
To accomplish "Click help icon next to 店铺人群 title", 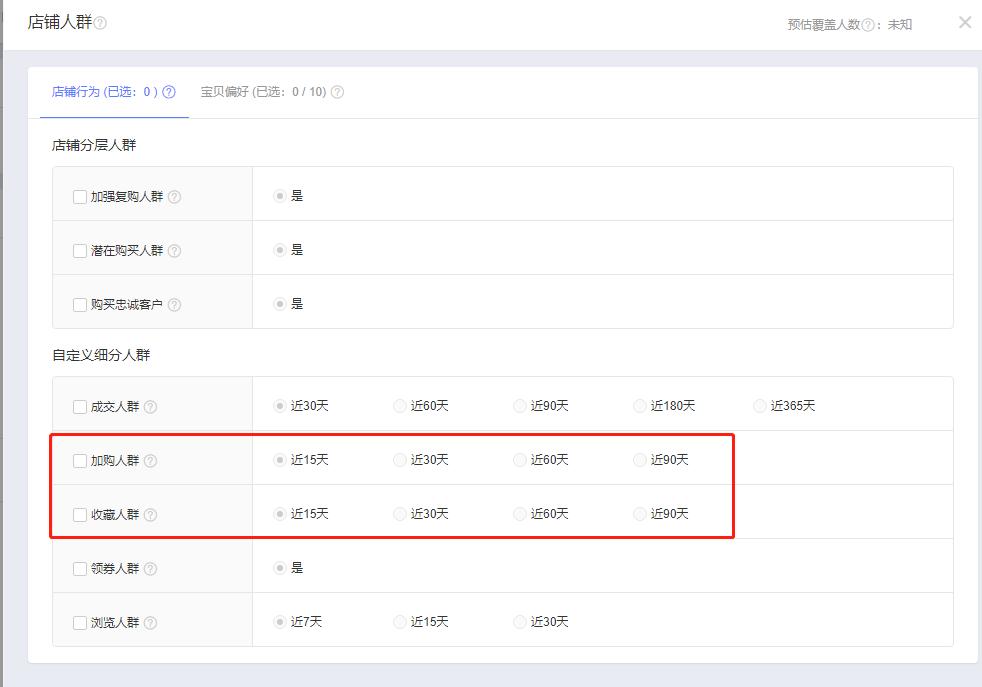I will click(x=100, y=23).
